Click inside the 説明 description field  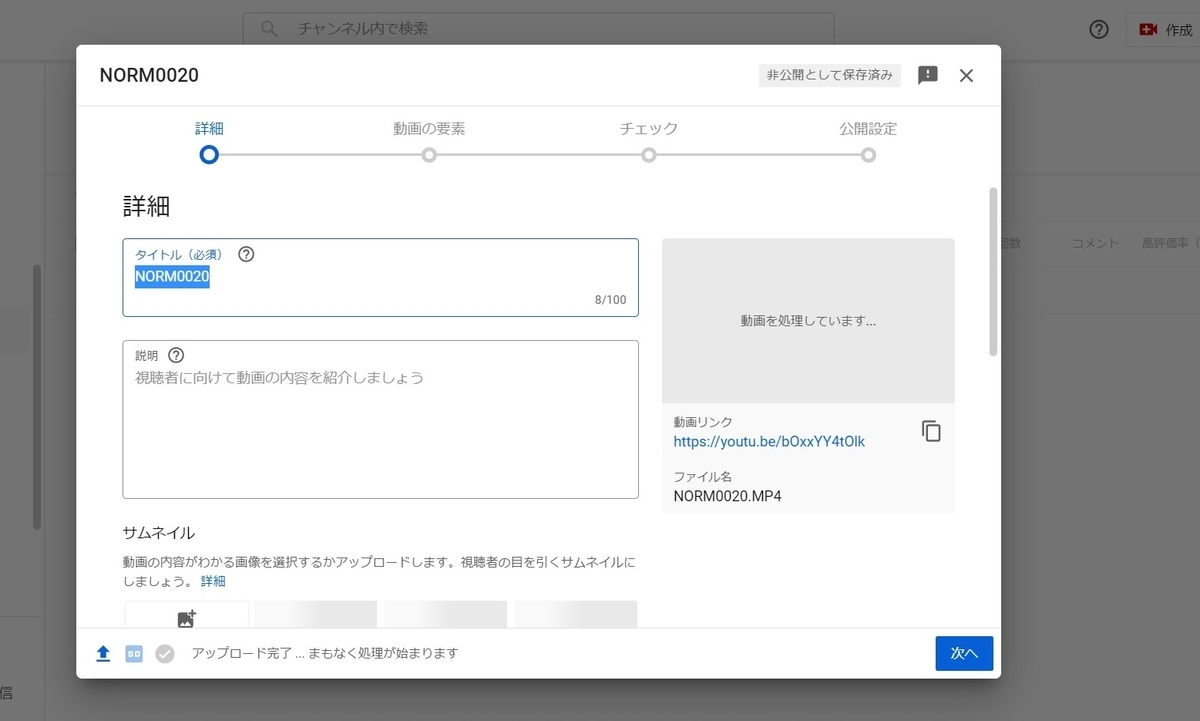(x=380, y=420)
